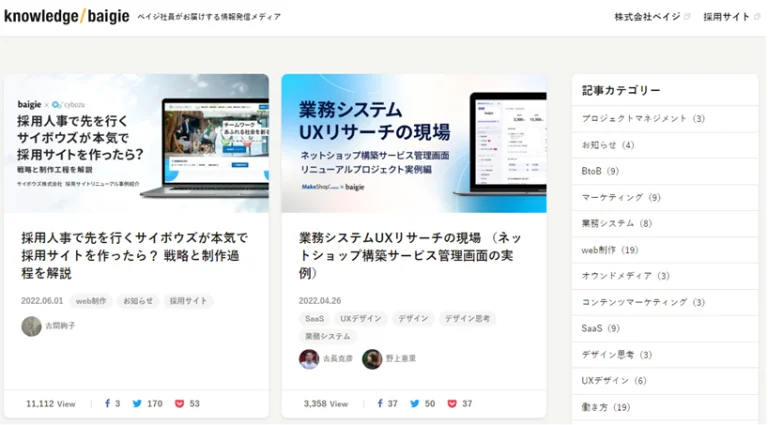Viewport: 768px width, 425px height.
Task: Click the Facebook share icon on the Cybozu article
Action: click(x=107, y=403)
